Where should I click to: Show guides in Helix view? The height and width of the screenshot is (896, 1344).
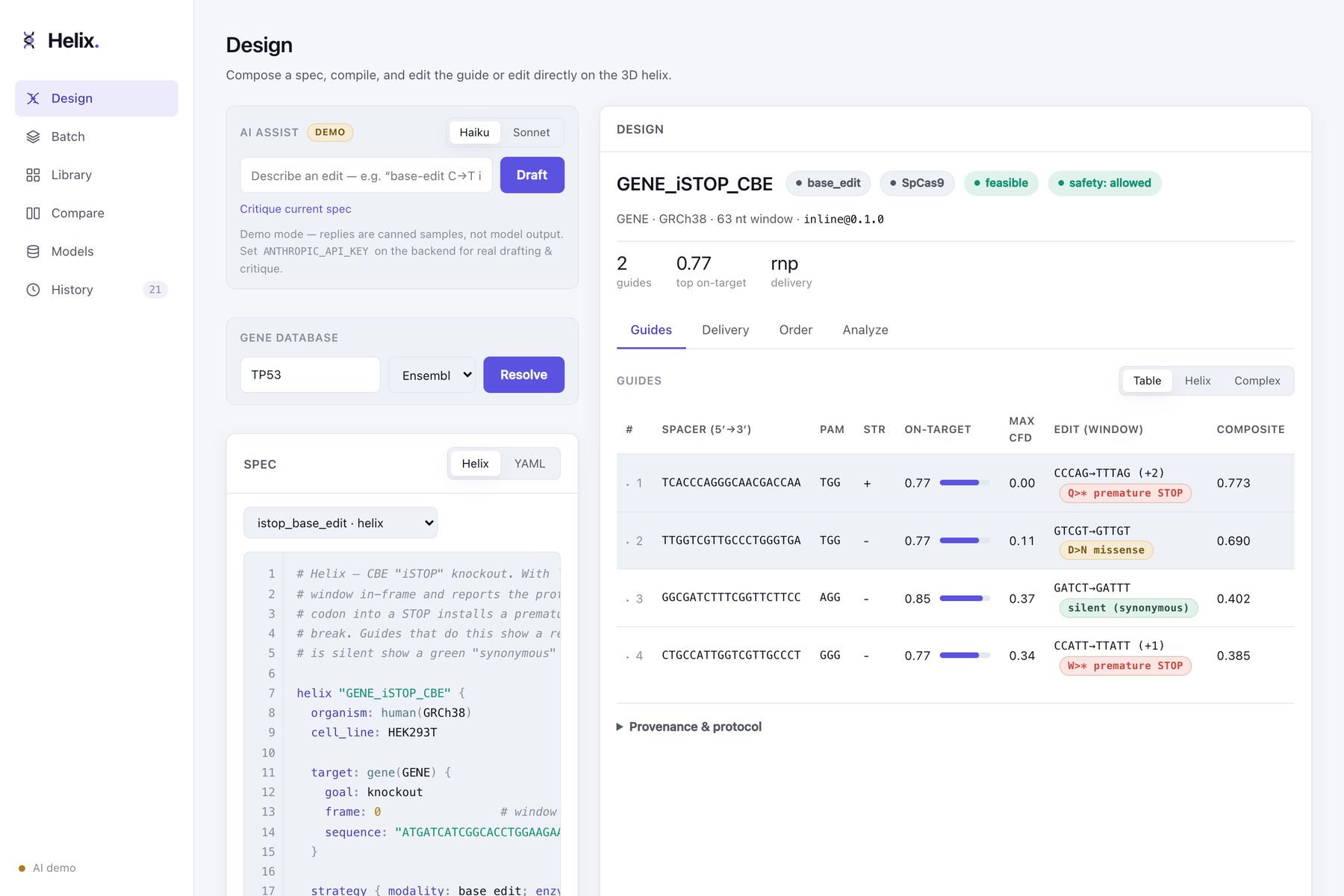click(1198, 381)
